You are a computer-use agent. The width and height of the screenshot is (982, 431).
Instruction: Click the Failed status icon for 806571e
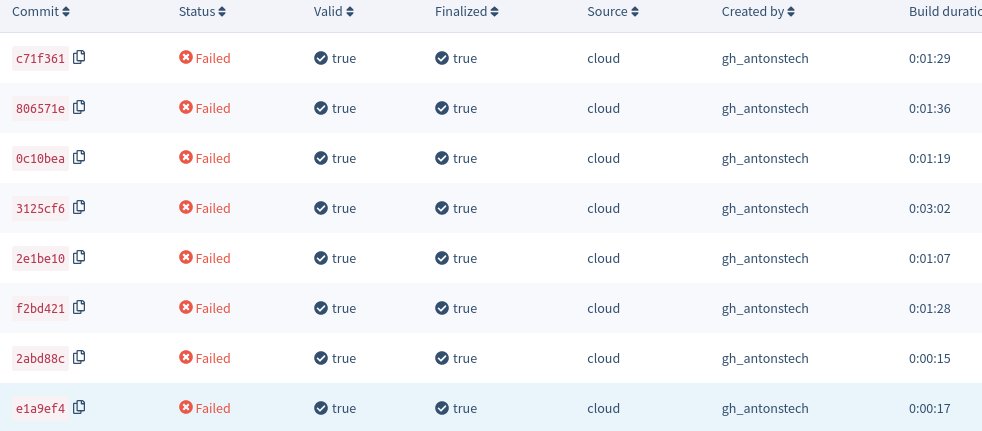pos(186,107)
